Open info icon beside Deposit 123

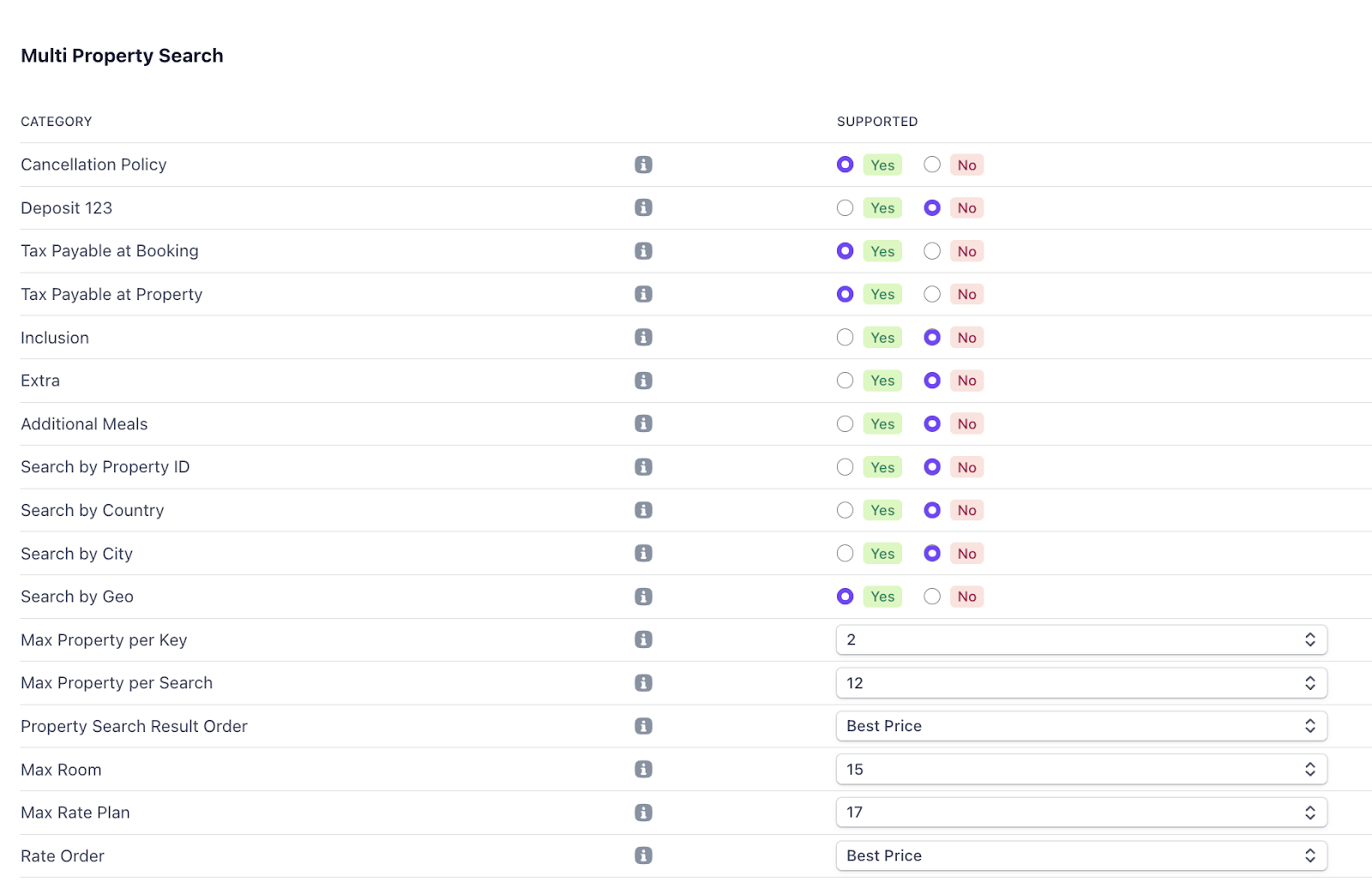click(643, 207)
